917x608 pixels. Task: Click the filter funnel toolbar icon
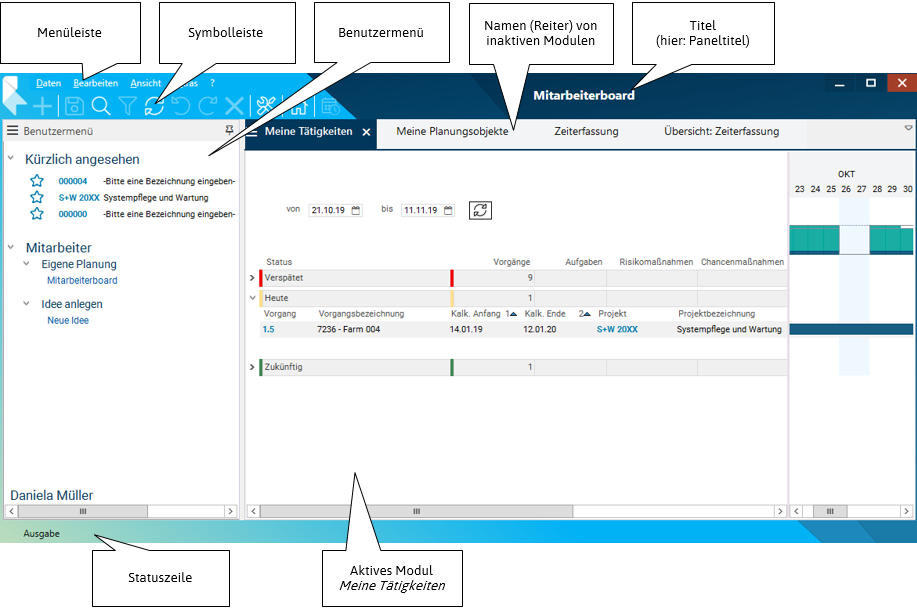point(128,106)
